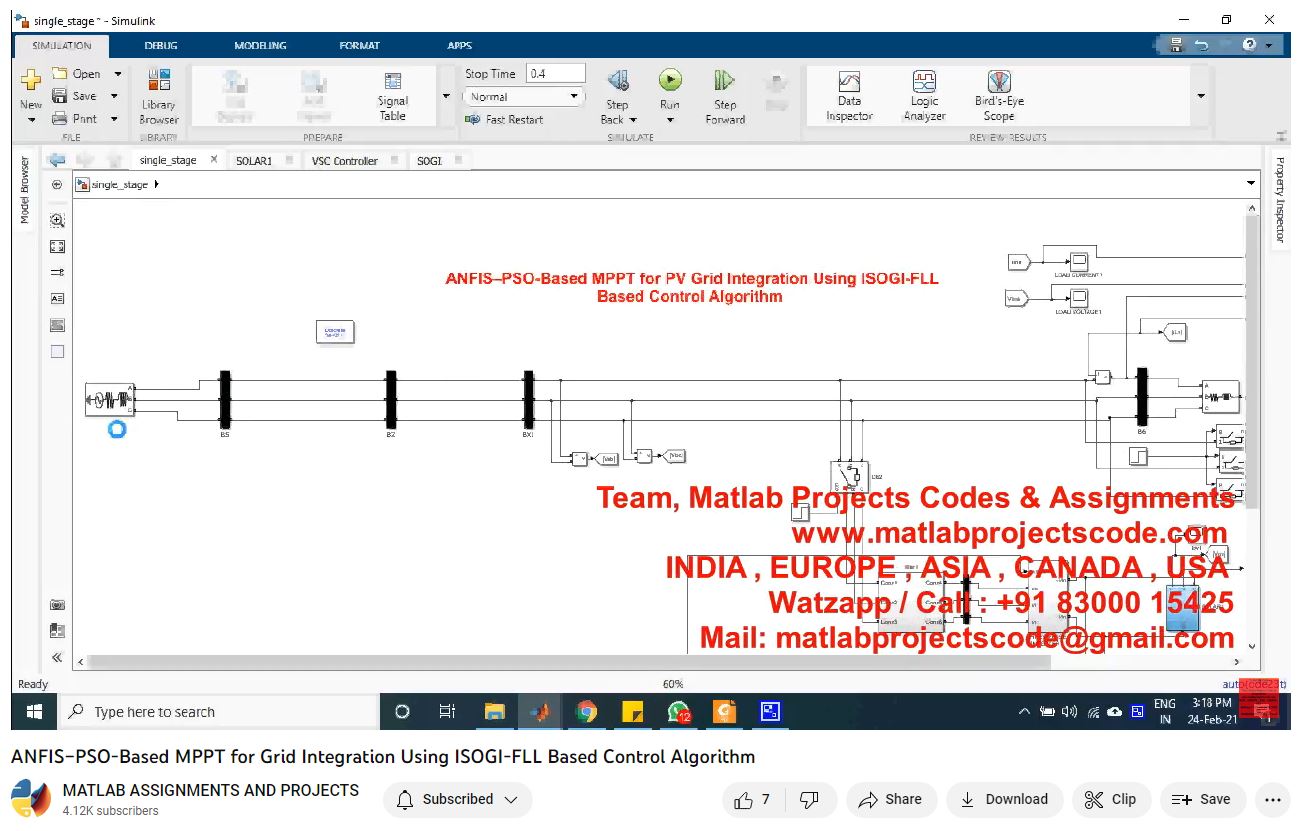This screenshot has width=1301, height=831.
Task: Click the navigate back arrow in explorer bar
Action: coord(57,160)
